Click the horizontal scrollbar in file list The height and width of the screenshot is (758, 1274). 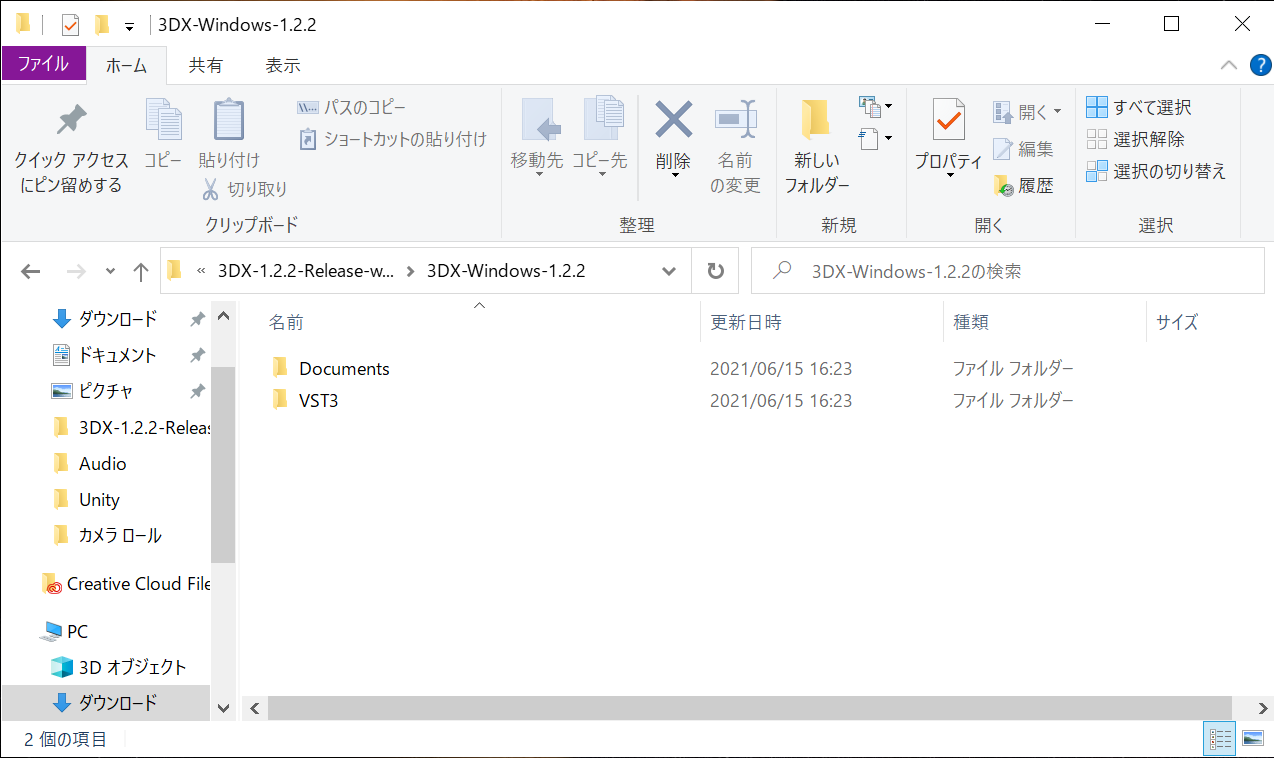tap(750, 708)
